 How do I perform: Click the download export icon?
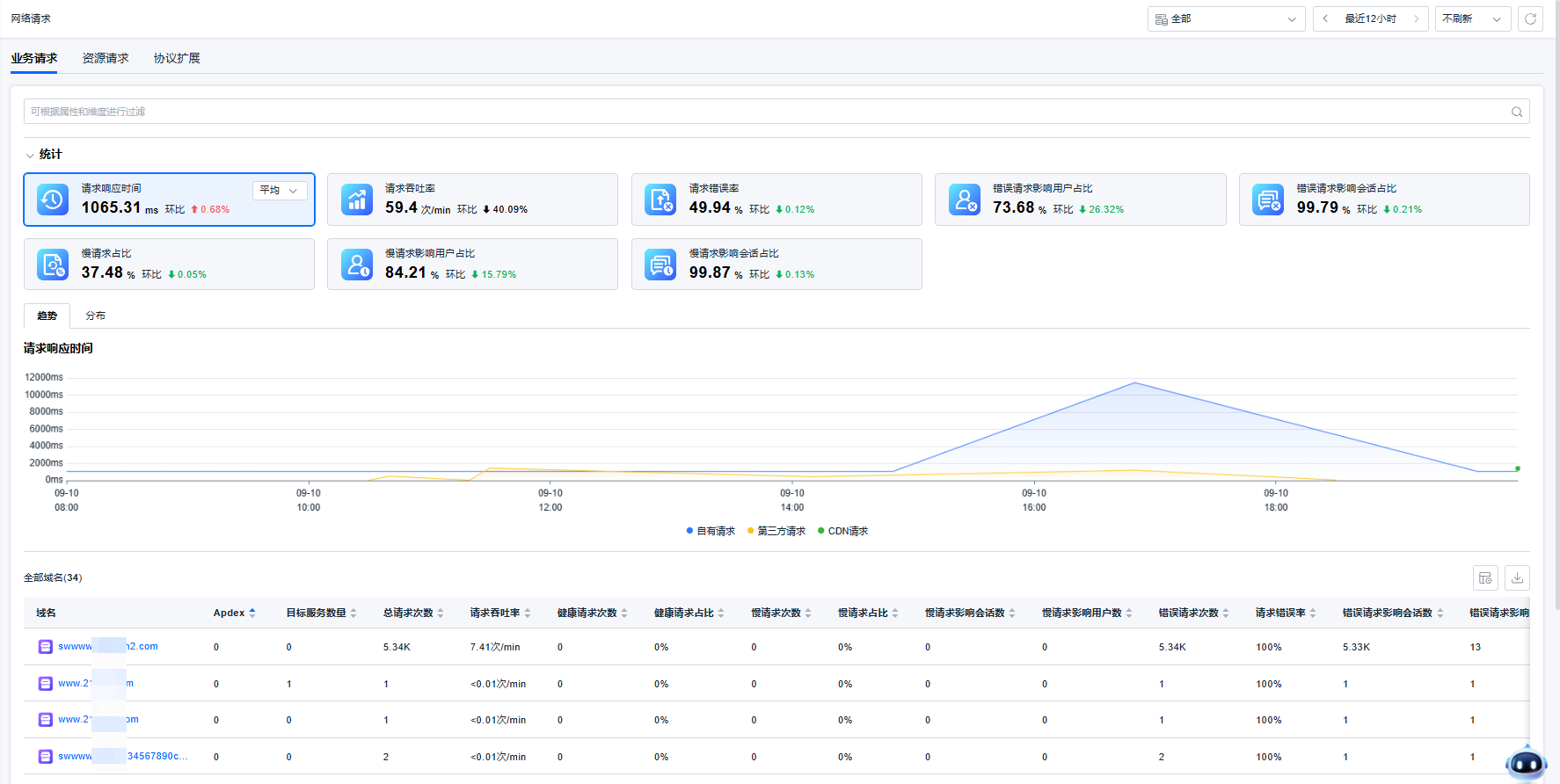[1517, 577]
